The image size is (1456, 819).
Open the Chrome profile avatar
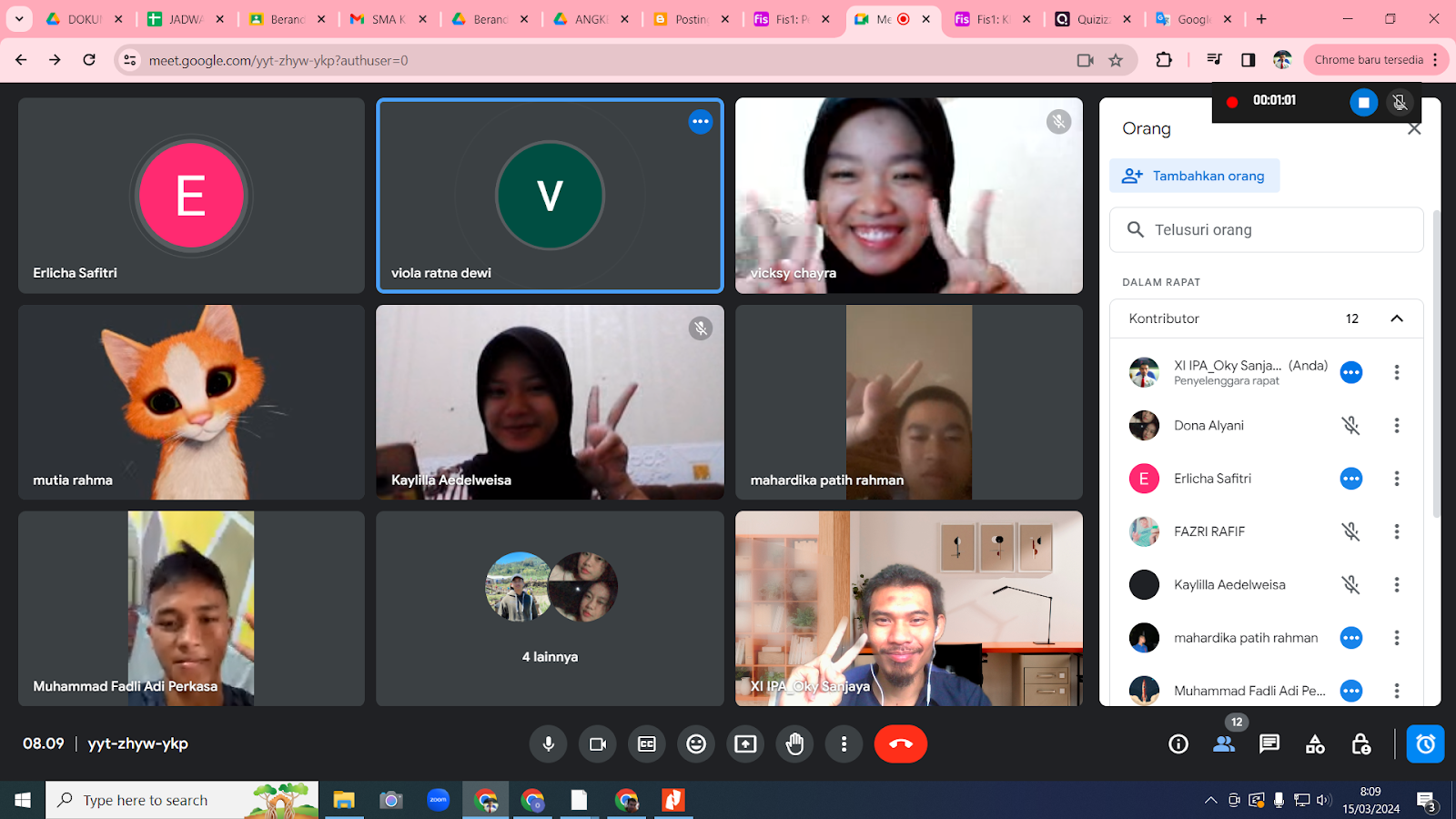(1282, 60)
